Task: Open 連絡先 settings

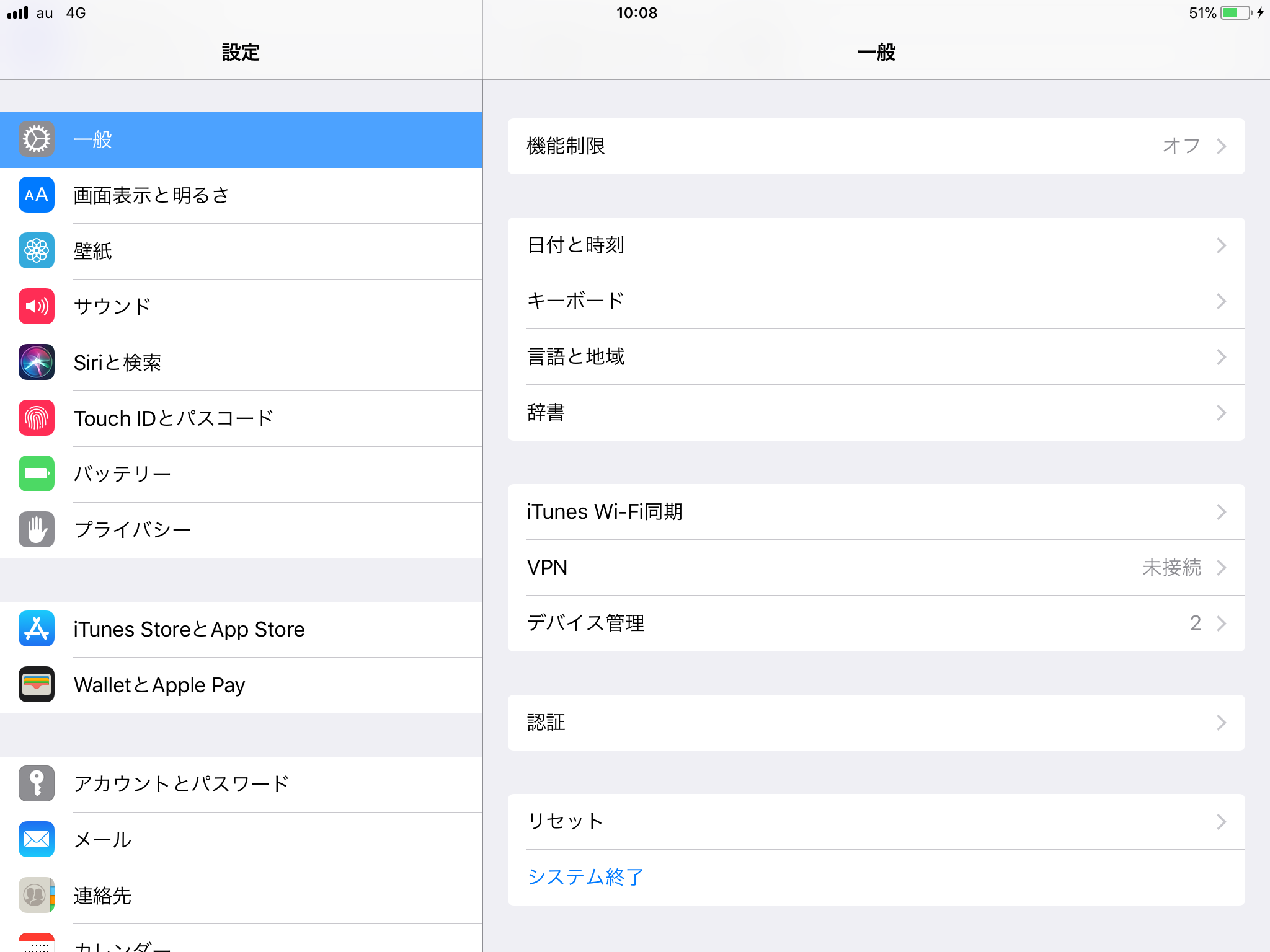Action: pyautogui.click(x=241, y=896)
